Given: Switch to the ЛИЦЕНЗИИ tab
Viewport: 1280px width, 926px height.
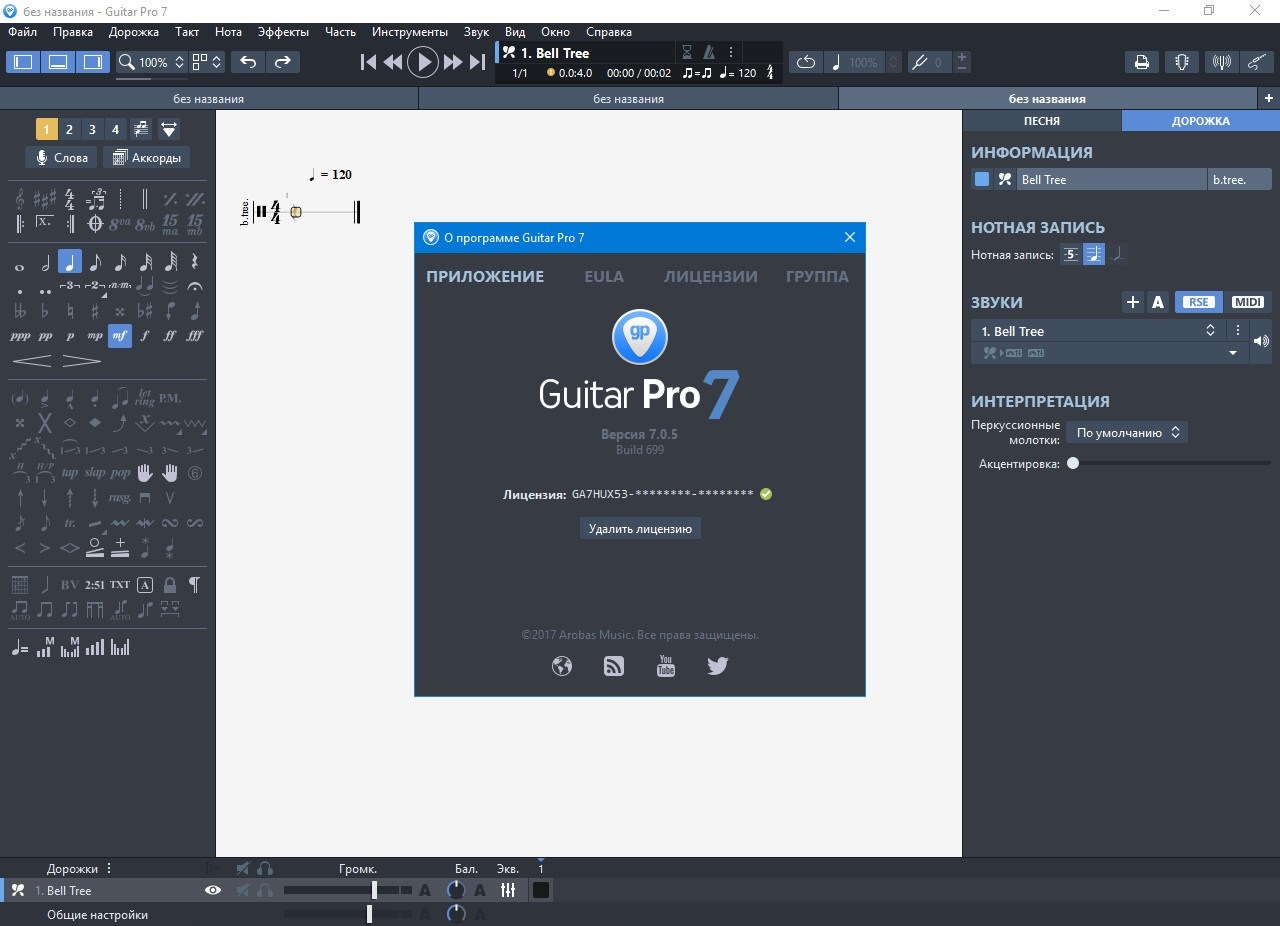Looking at the screenshot, I should click(711, 276).
